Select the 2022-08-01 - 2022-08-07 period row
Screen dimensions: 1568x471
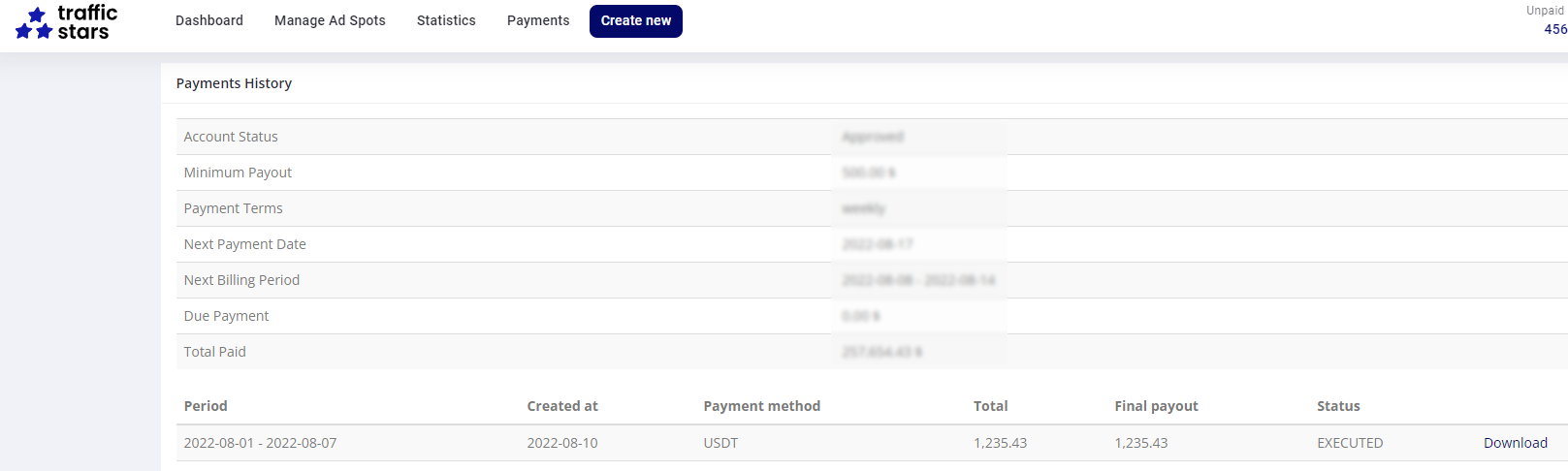coord(260,443)
